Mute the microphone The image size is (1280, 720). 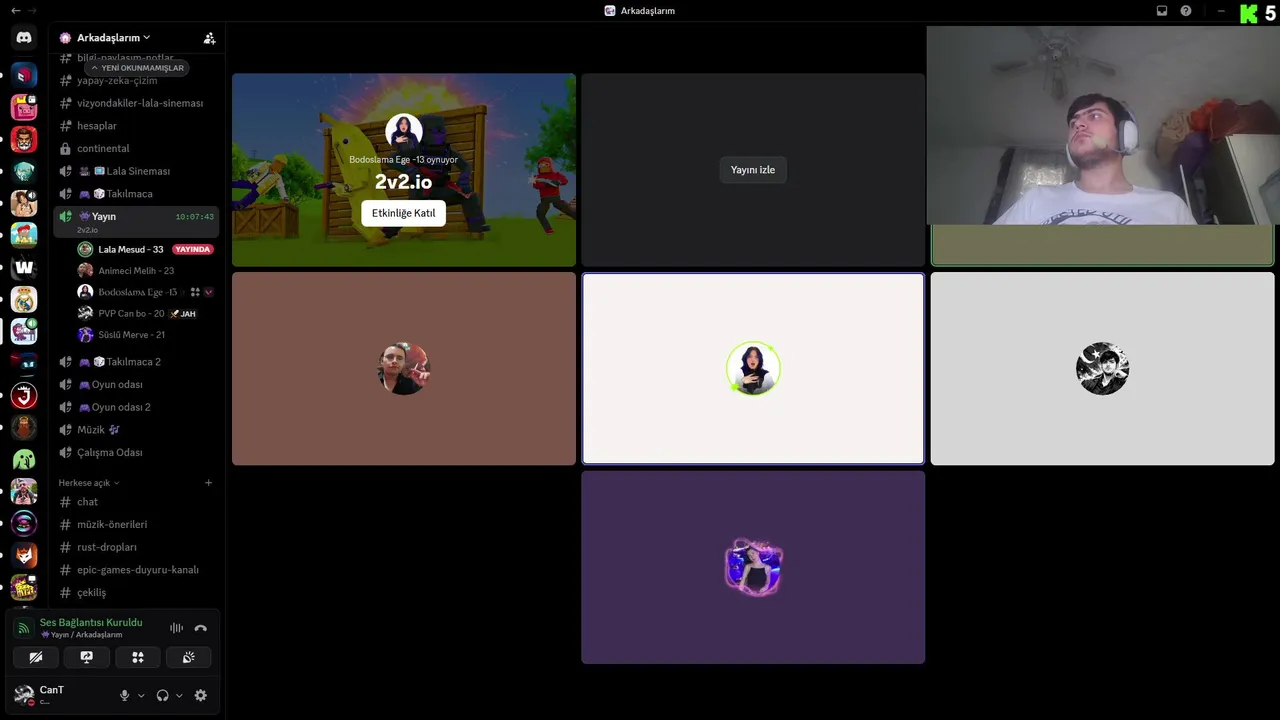tap(124, 695)
